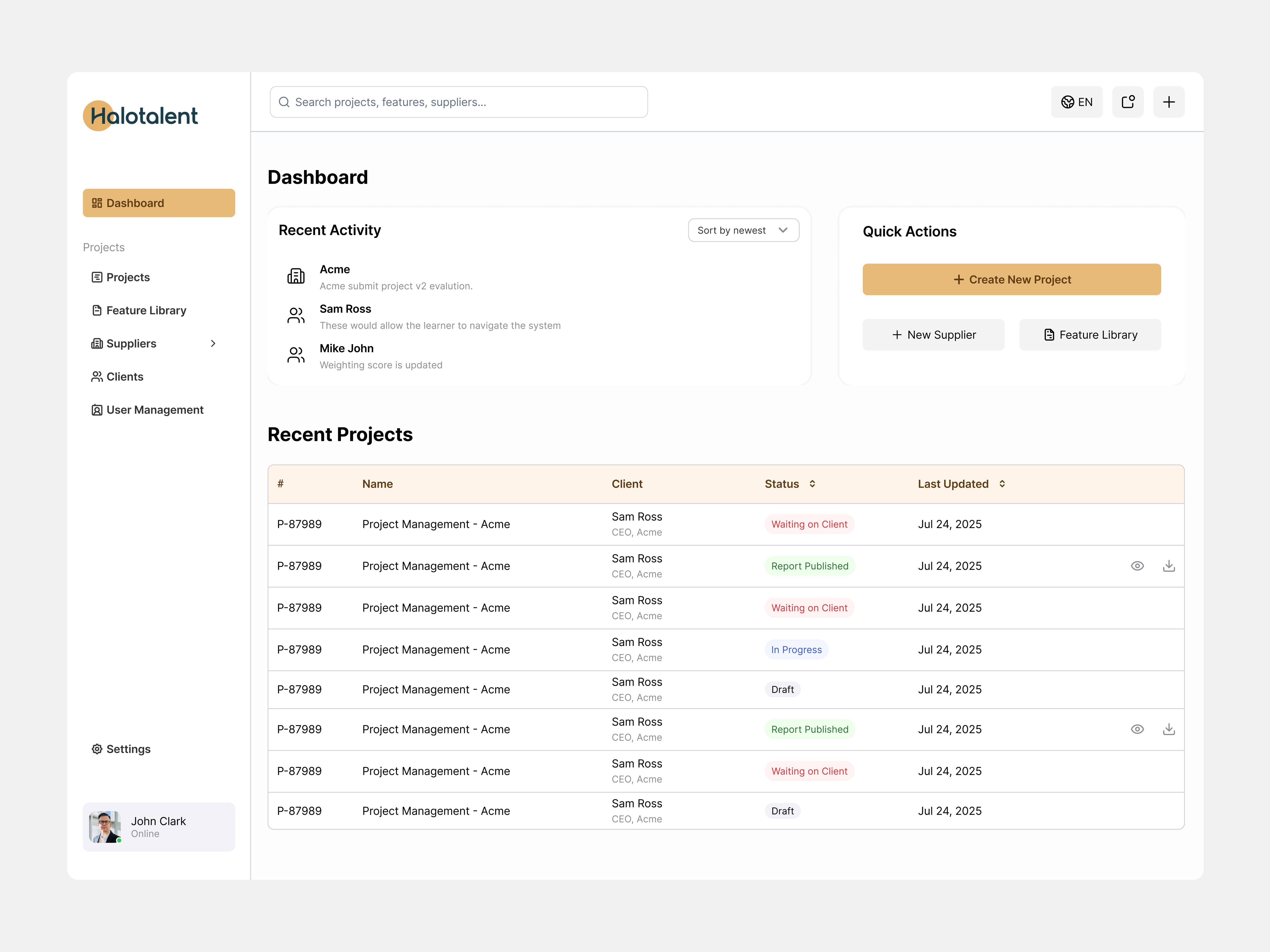The width and height of the screenshot is (1270, 952).
Task: Click the New Supplier button
Action: [933, 334]
